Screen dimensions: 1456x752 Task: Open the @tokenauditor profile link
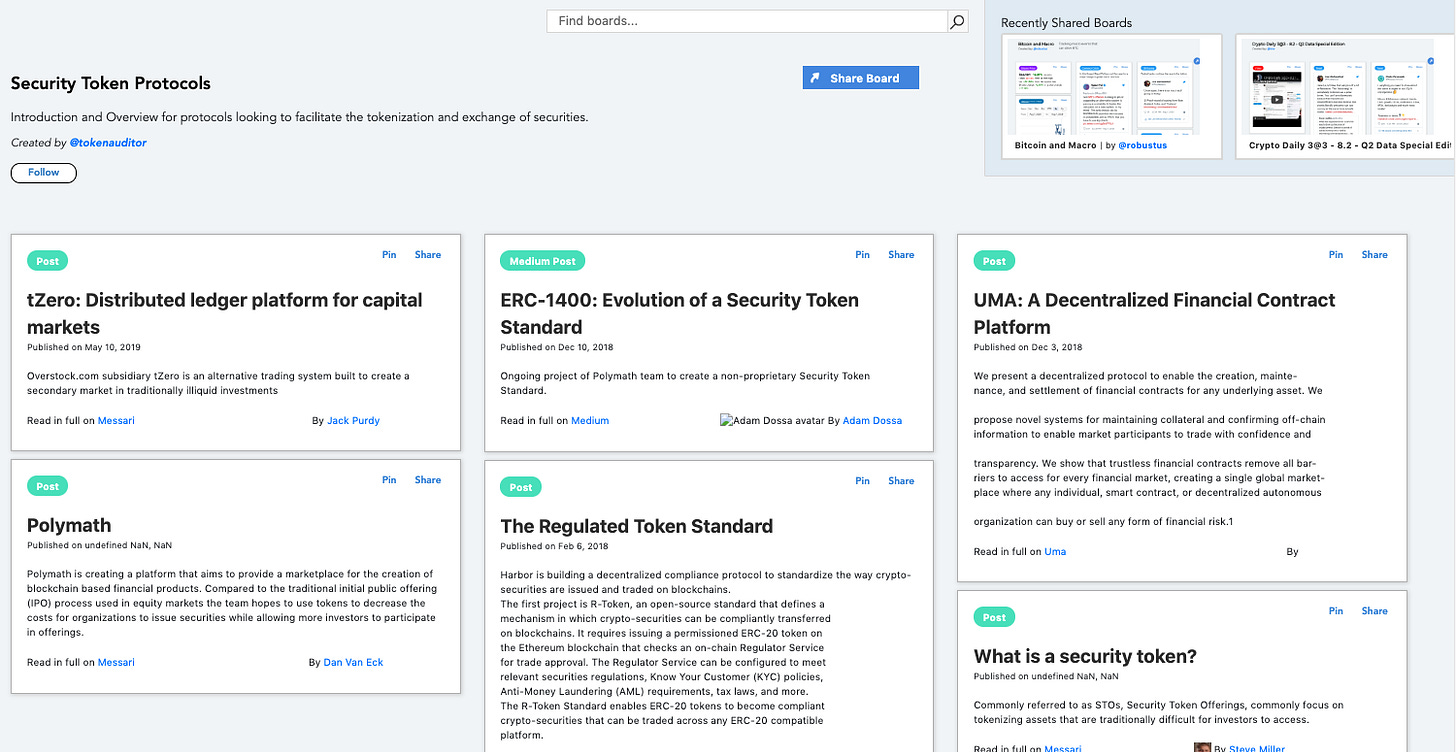click(108, 143)
